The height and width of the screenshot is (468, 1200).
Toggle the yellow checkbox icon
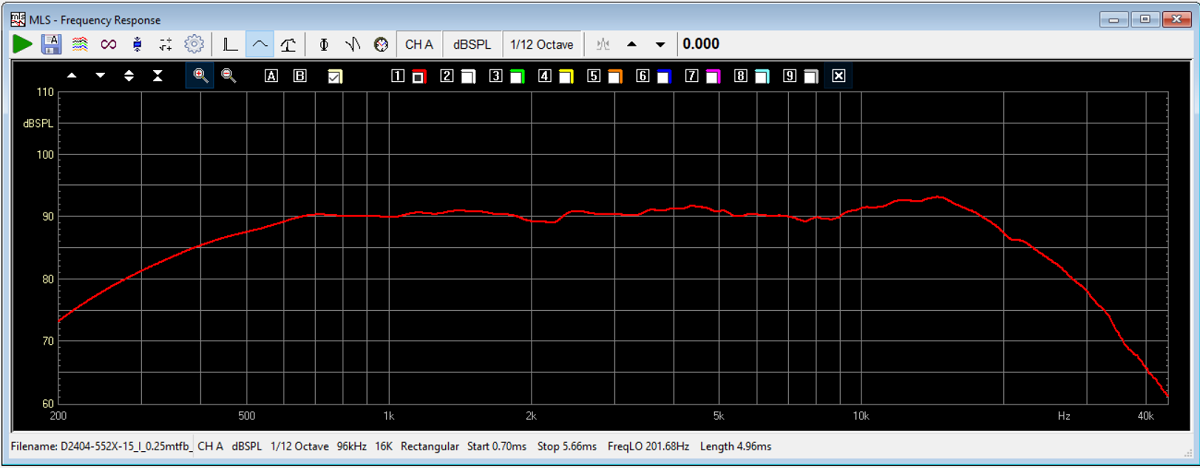click(335, 76)
